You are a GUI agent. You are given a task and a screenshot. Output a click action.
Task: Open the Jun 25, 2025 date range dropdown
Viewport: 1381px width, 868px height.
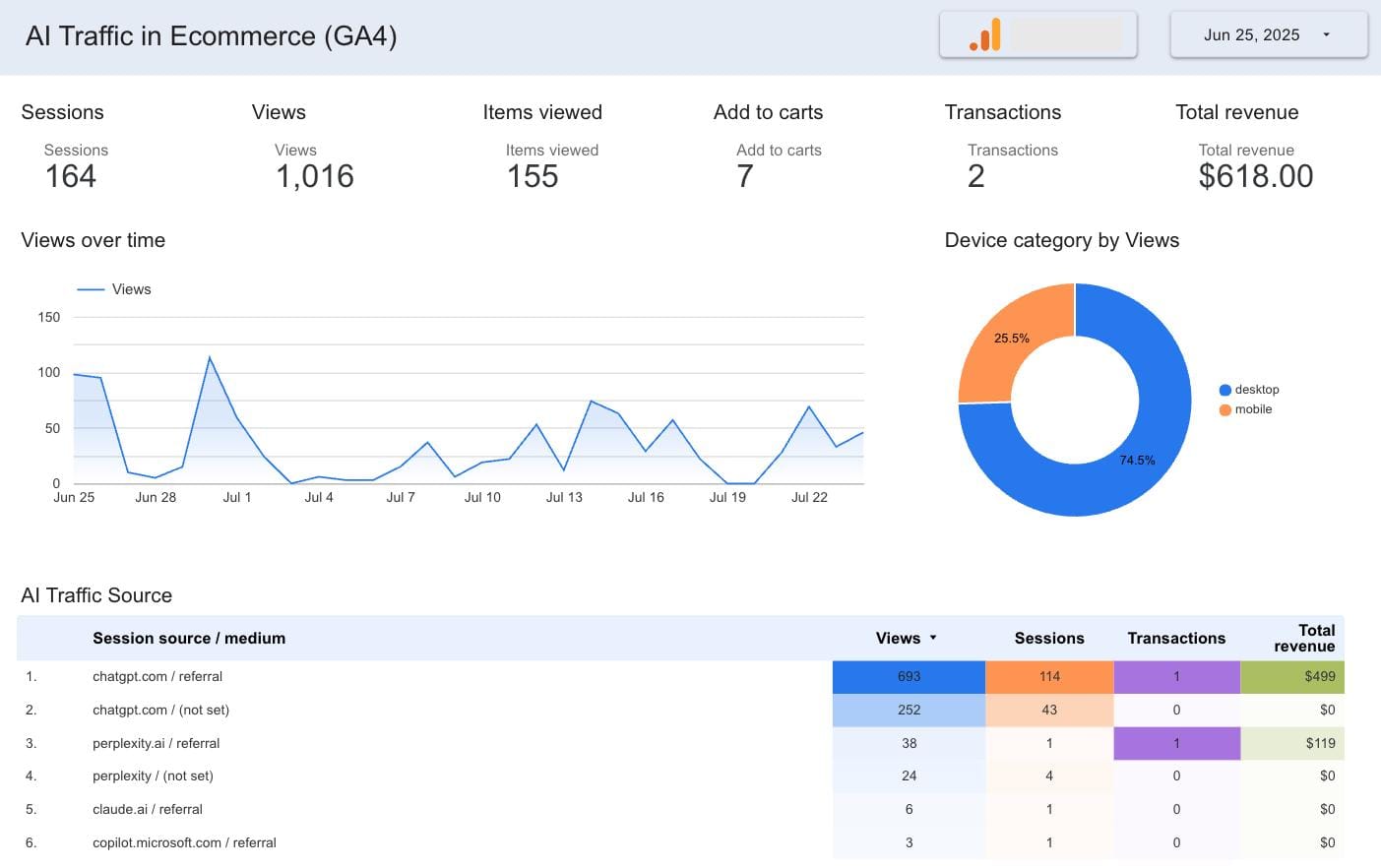(1269, 35)
